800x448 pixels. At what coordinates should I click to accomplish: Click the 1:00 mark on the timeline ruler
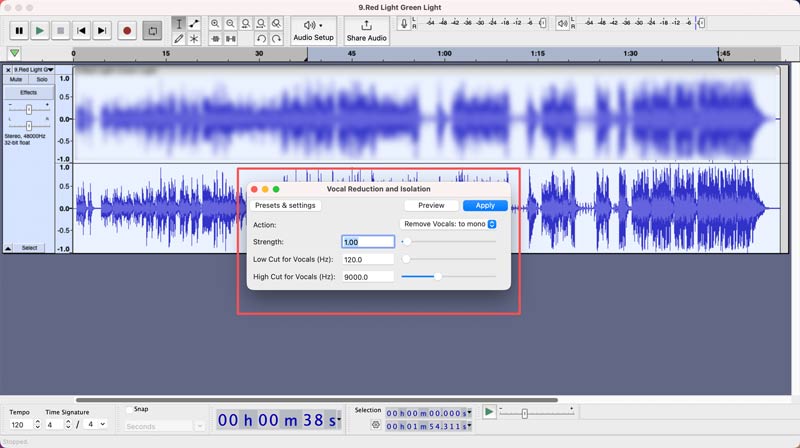(x=444, y=53)
